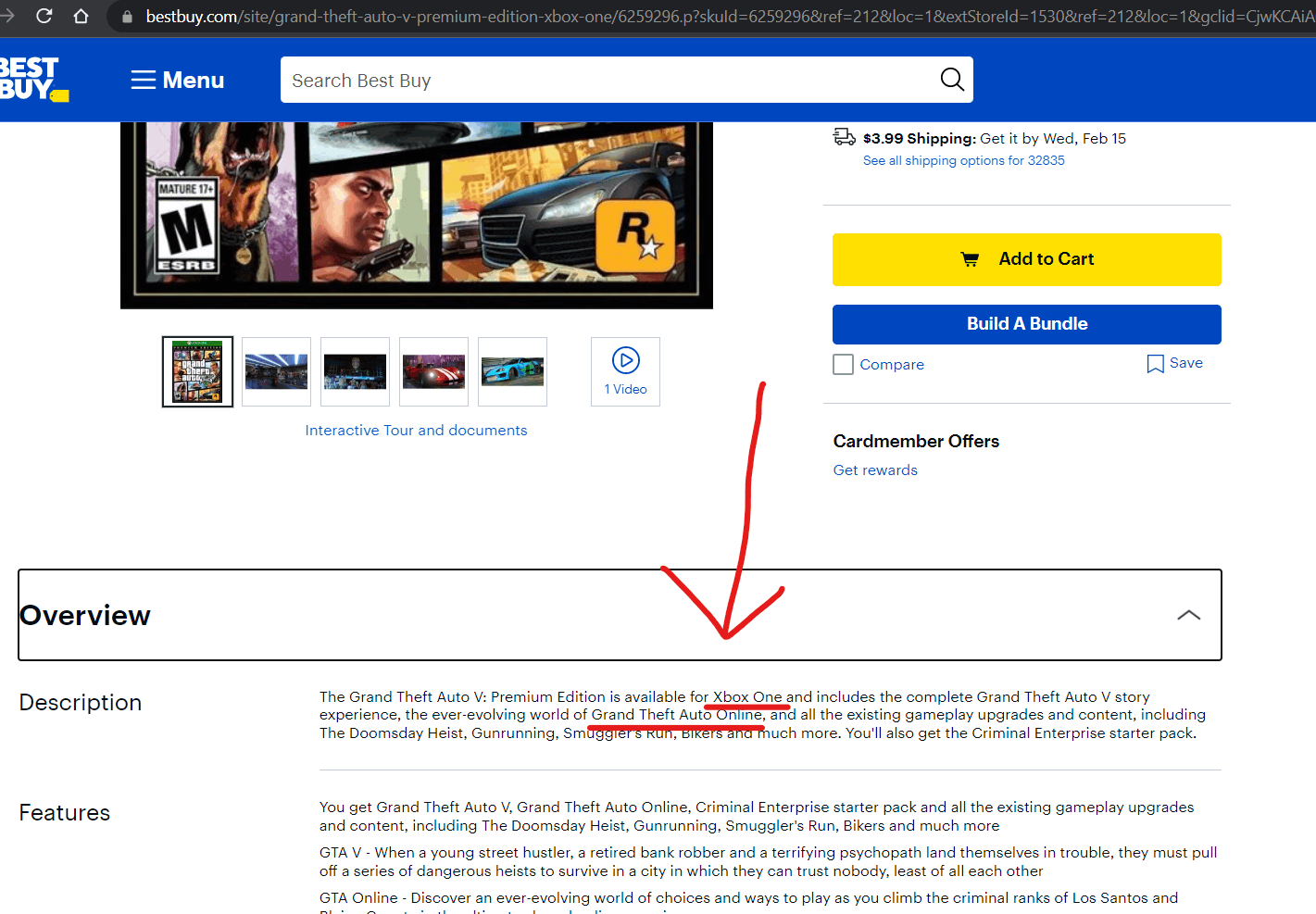Click Build A Bundle button
Viewport: 1316px width, 914px height.
pyautogui.click(x=1027, y=324)
